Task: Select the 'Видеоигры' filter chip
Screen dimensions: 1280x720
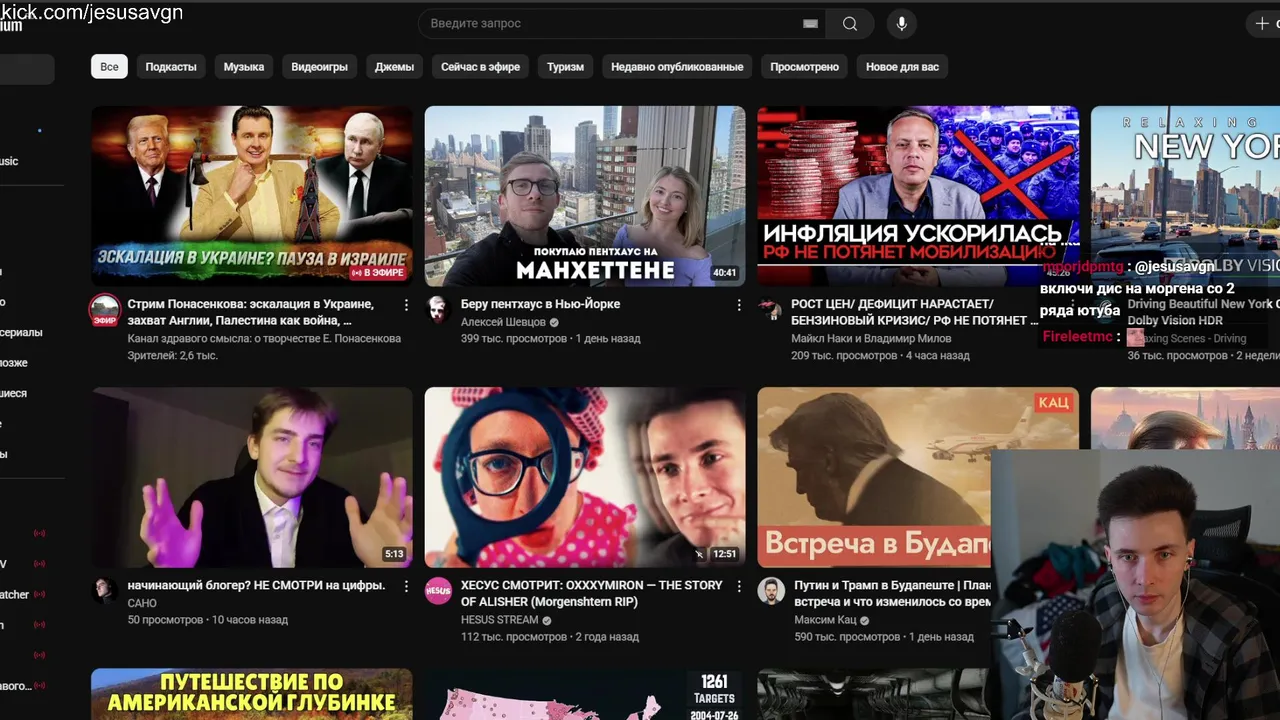Action: tap(319, 67)
